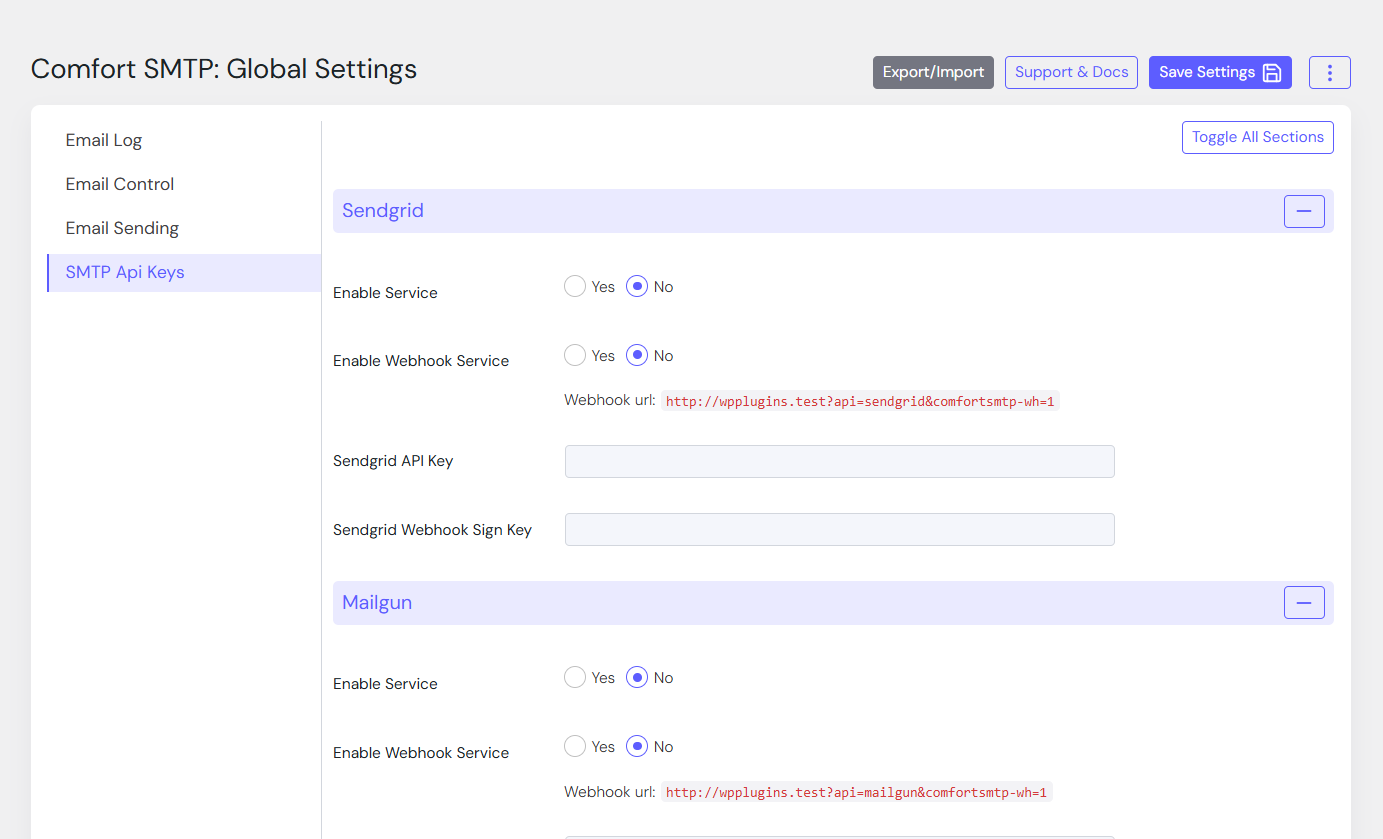Focus the Sendgrid Webhook Sign Key field
Image resolution: width=1383 pixels, height=839 pixels.
[839, 530]
